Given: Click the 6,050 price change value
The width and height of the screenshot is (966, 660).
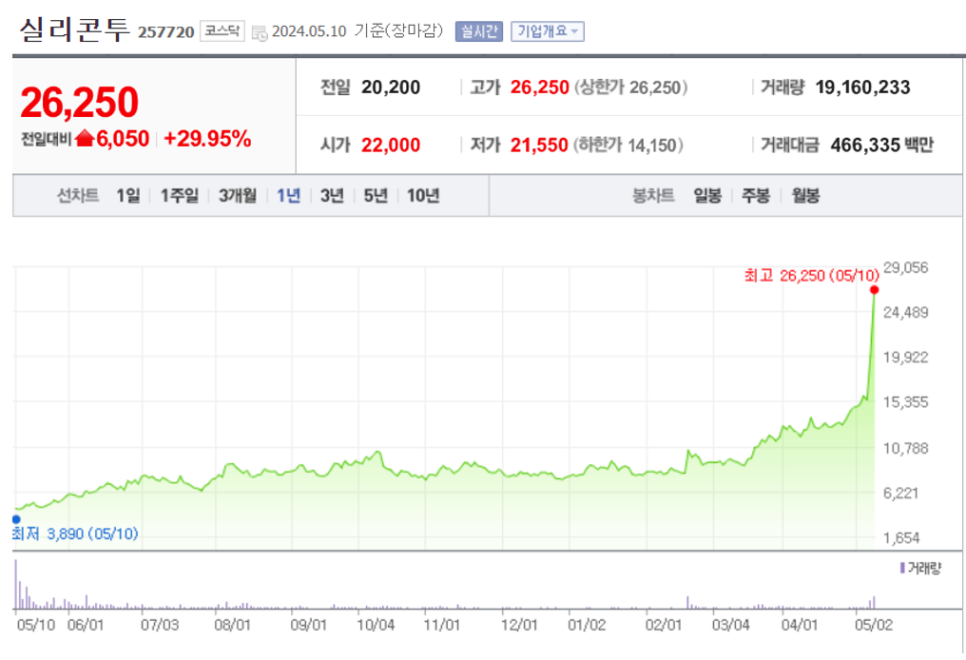Looking at the screenshot, I should 123,139.
